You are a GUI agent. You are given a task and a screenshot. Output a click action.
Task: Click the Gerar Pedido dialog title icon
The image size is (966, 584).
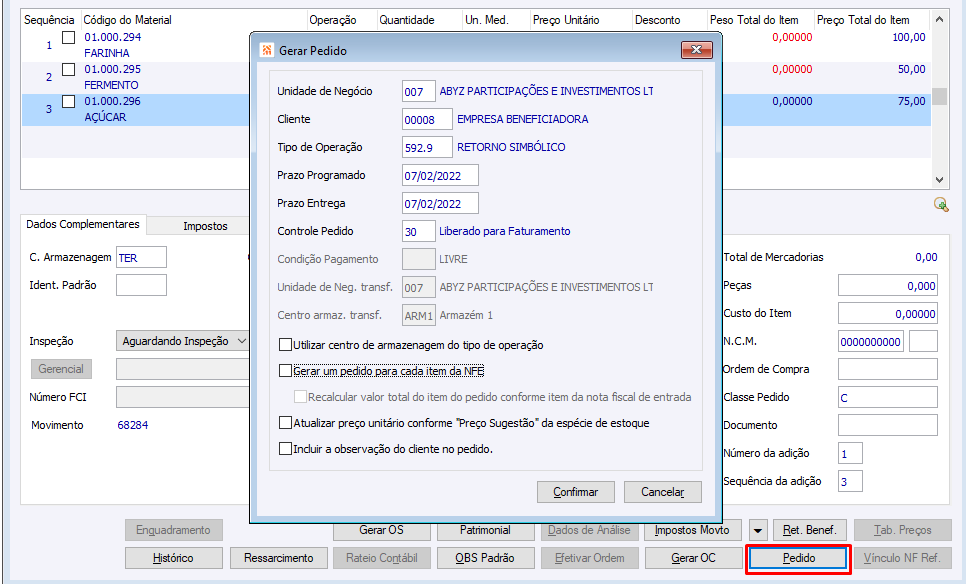tap(267, 51)
